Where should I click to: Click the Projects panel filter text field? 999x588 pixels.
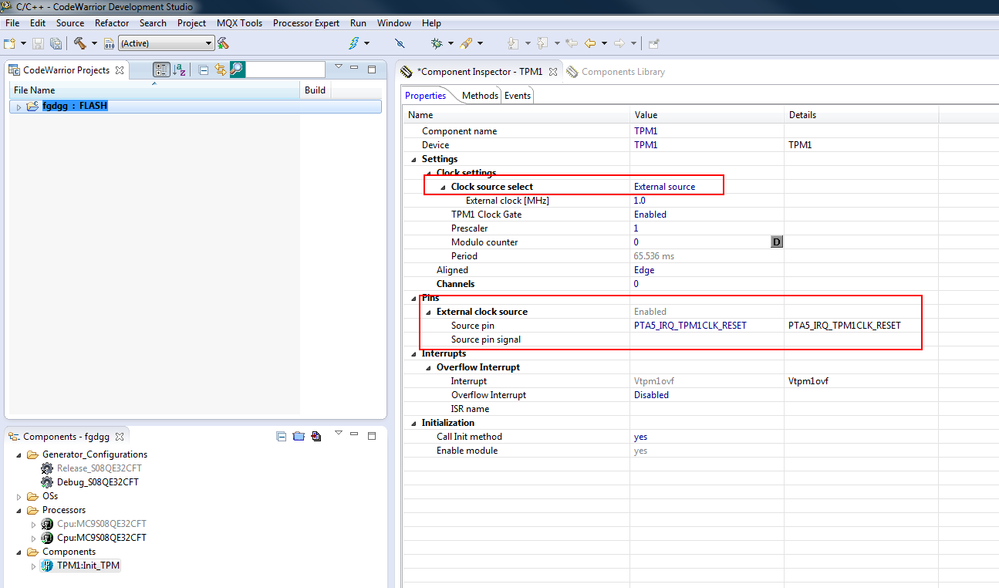(285, 69)
